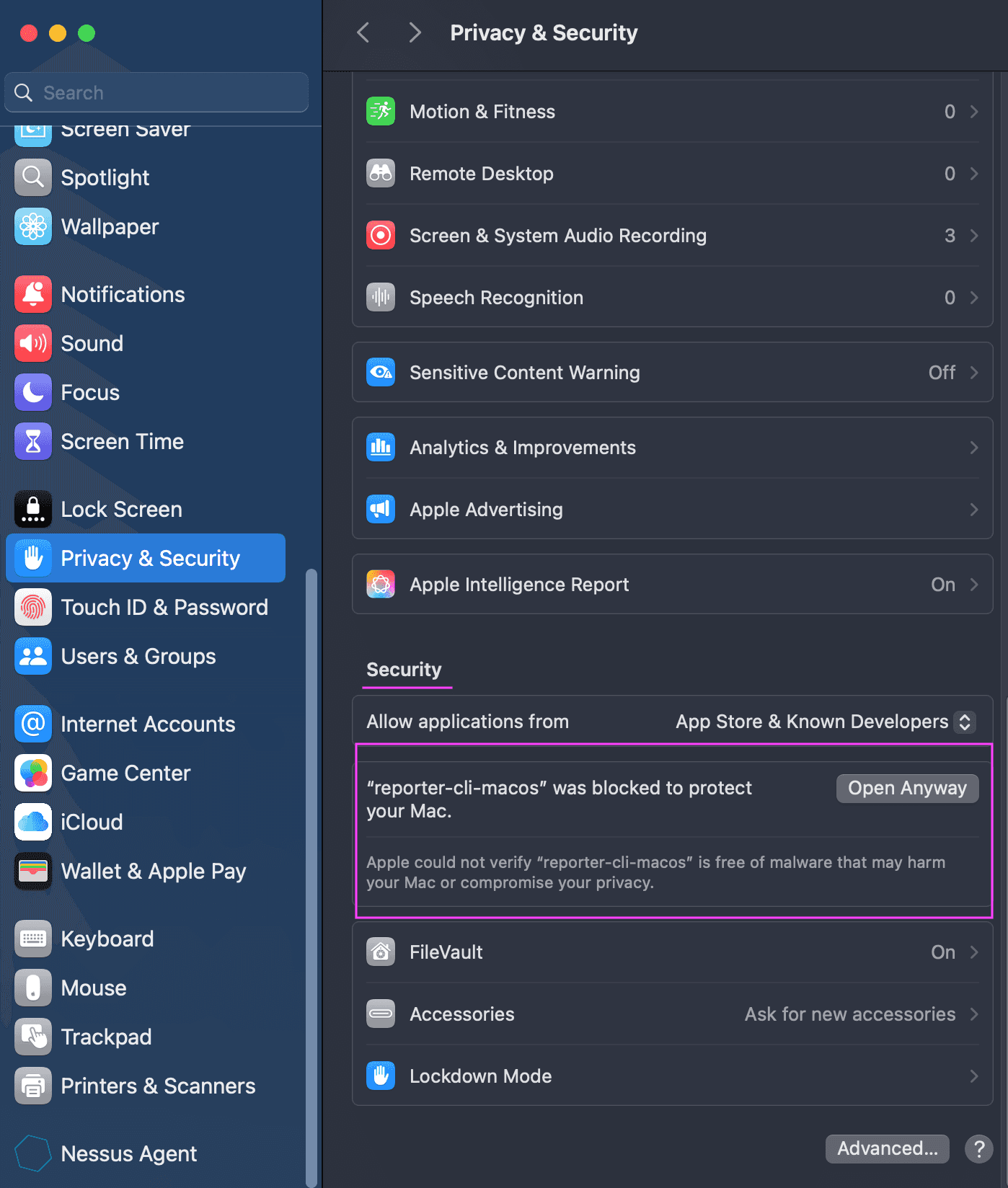This screenshot has height=1188, width=1008.
Task: Click the question mark help button
Action: [x=978, y=1148]
